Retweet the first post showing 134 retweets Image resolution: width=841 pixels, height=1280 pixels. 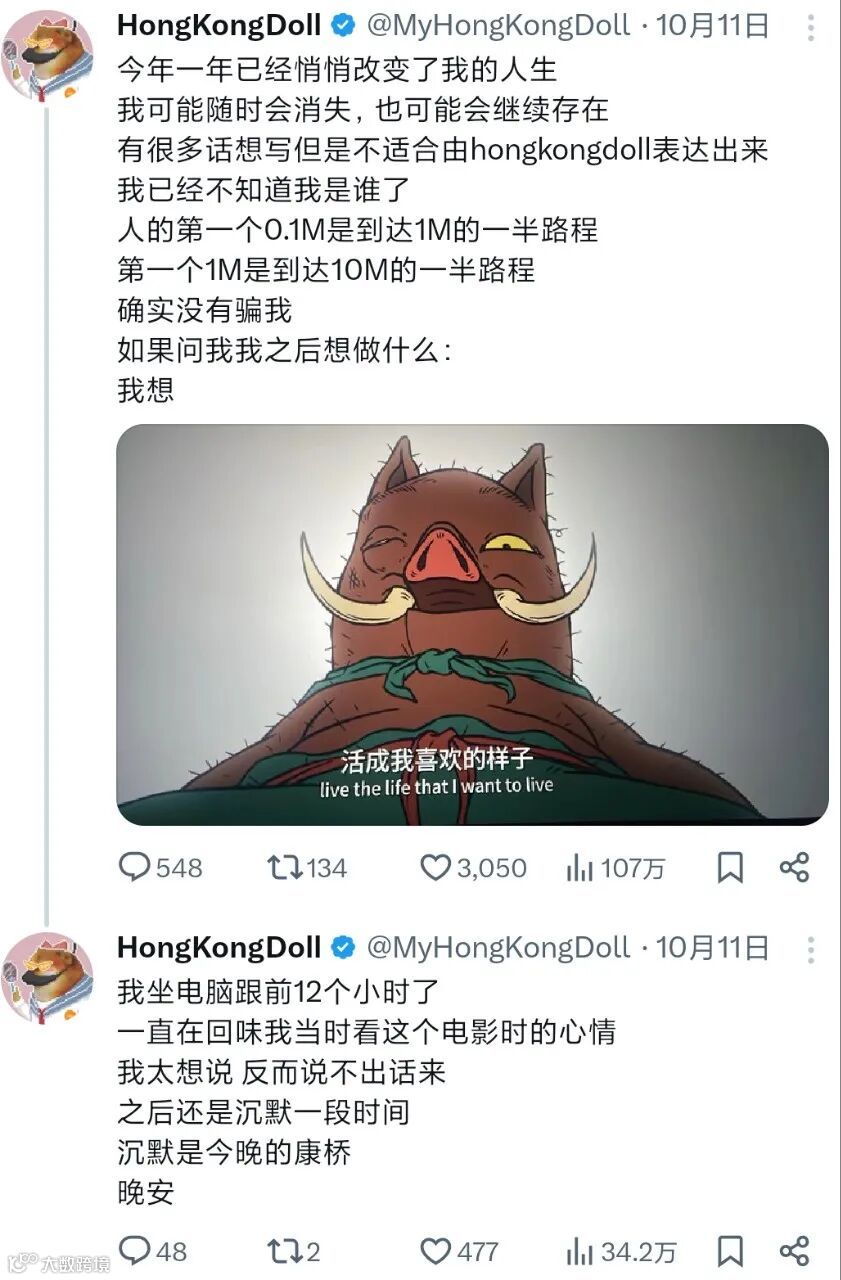307,867
